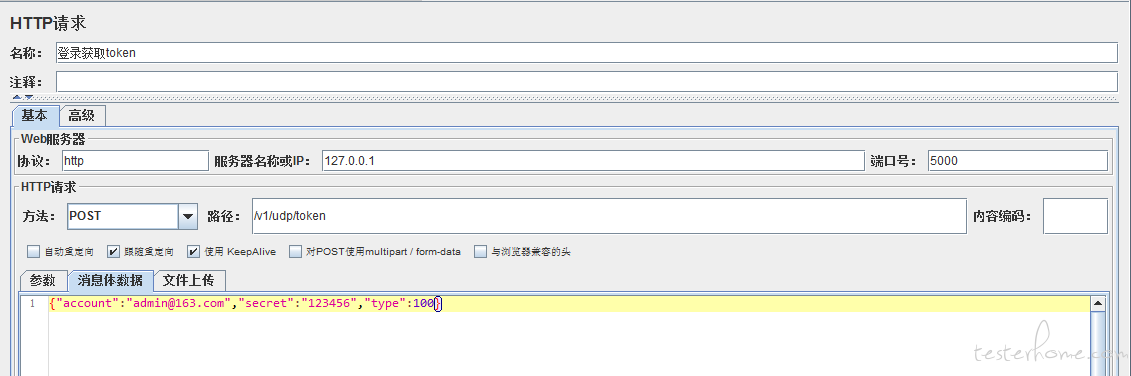Screen dimensions: 1131x376
Task: Enable multipart / form-data for POST checkbox
Action: [295, 252]
